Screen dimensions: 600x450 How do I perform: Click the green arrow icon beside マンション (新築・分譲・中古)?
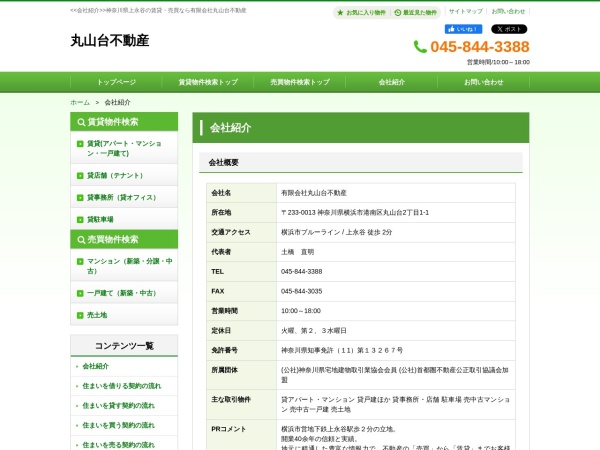point(80,261)
